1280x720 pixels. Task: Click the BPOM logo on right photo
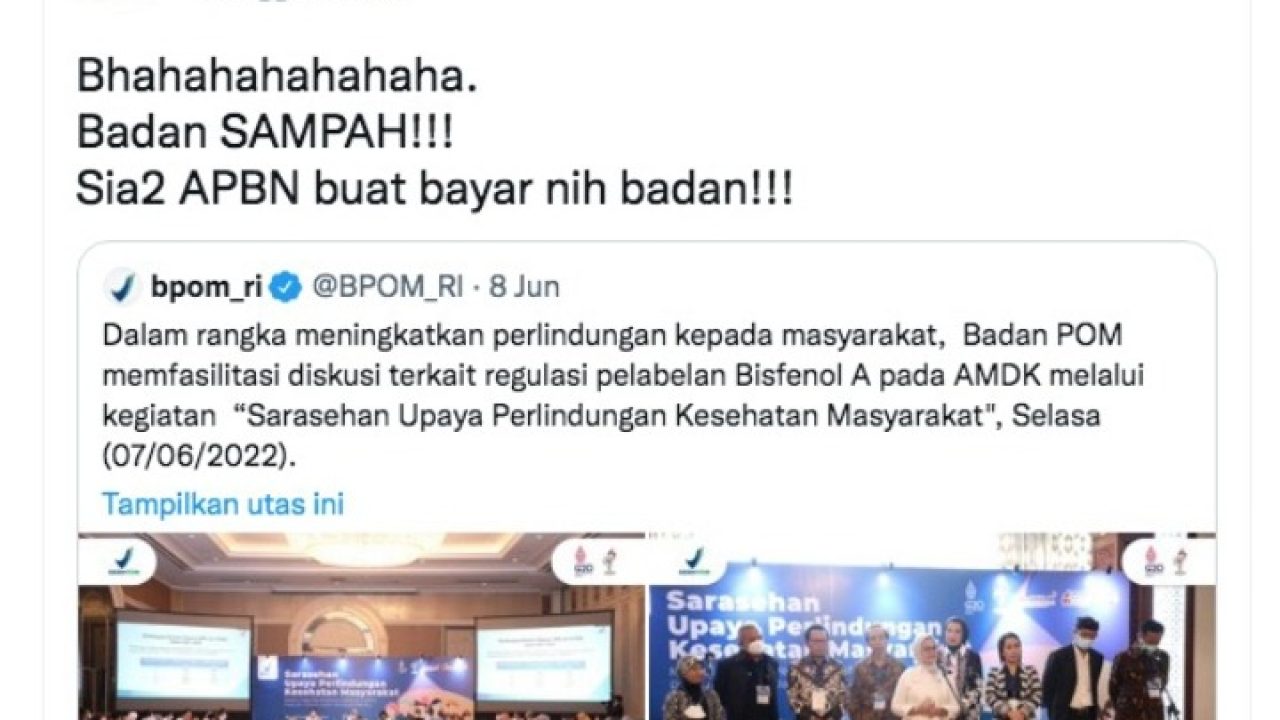tap(695, 564)
